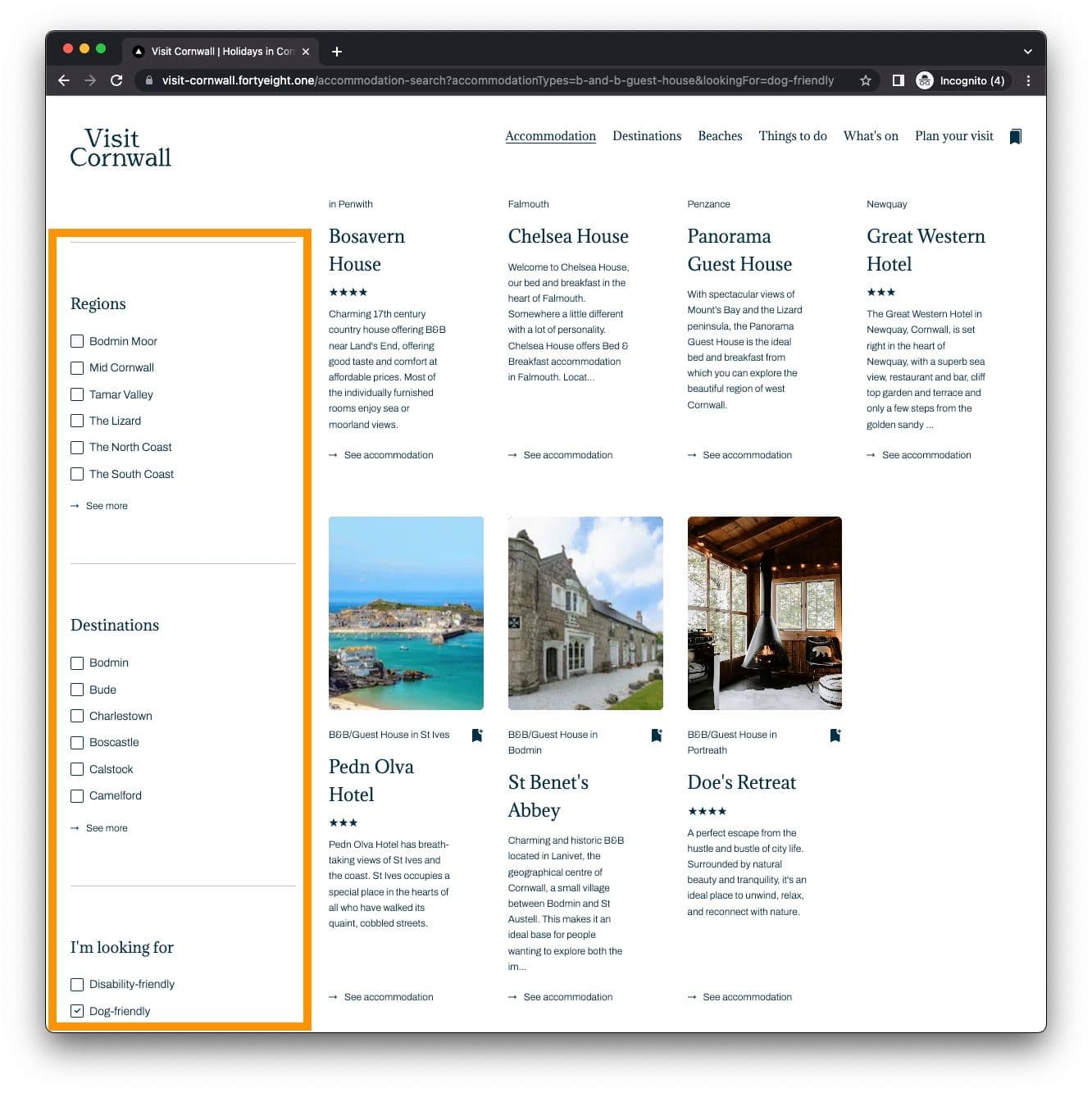Open the tab list chevron dropdown

[1027, 52]
